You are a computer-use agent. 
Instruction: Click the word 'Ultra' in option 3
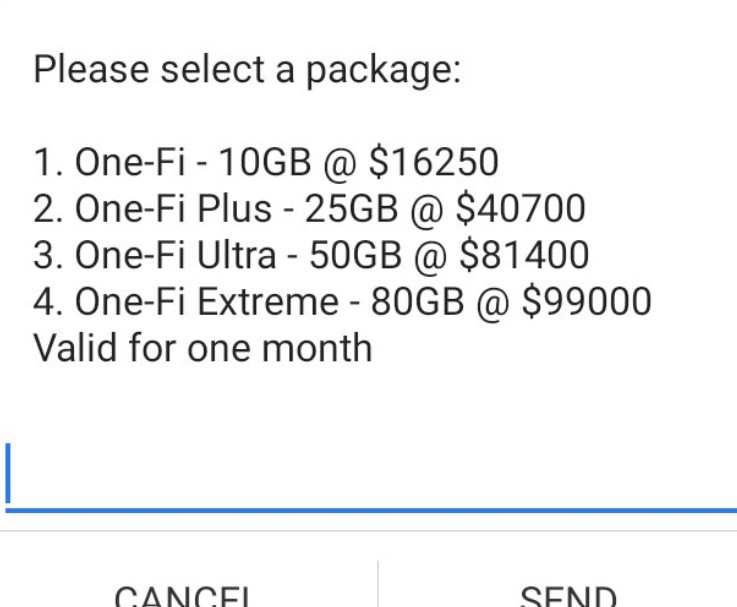(238, 255)
